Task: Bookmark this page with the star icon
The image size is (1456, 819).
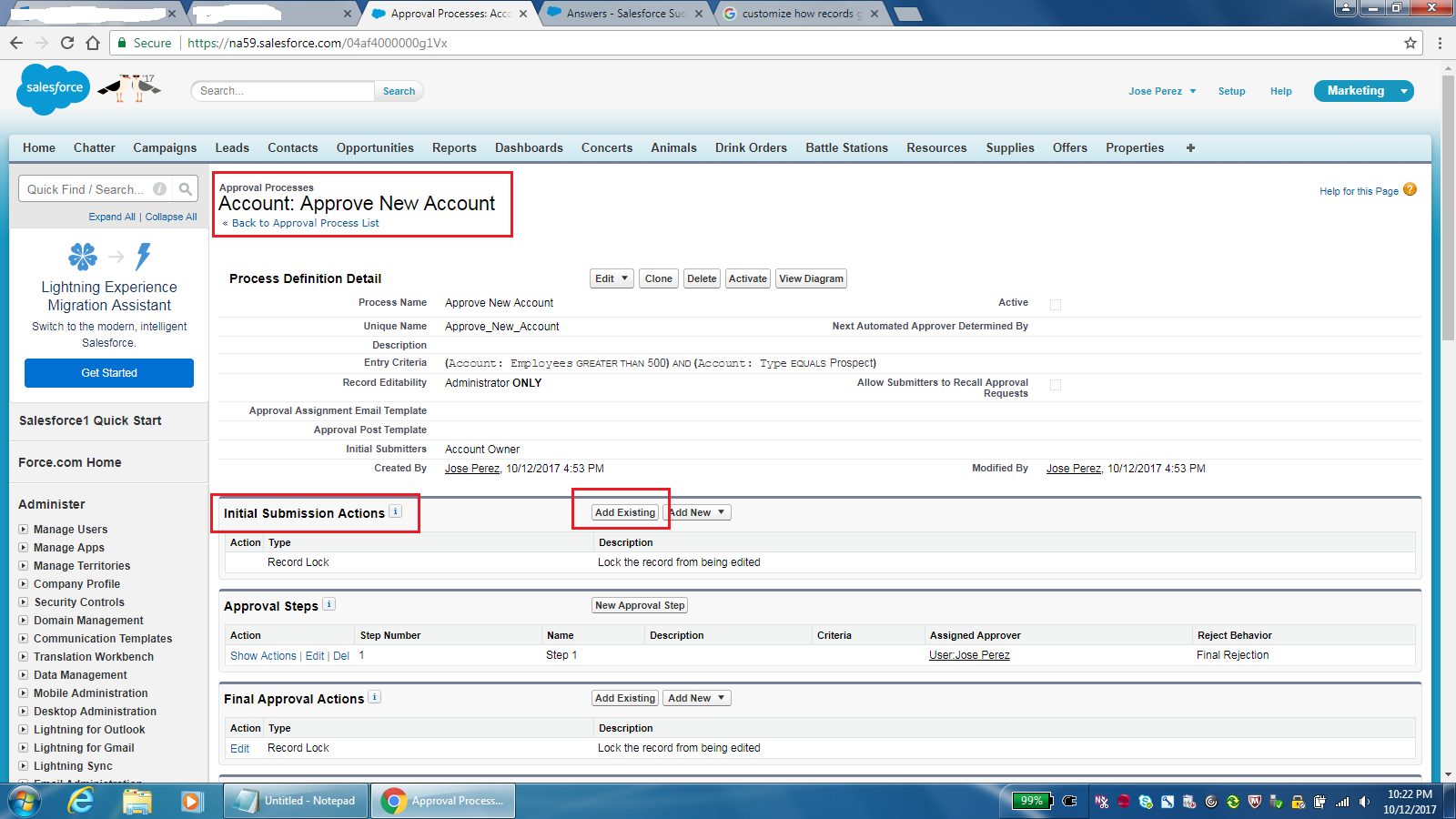Action: pyautogui.click(x=1410, y=43)
